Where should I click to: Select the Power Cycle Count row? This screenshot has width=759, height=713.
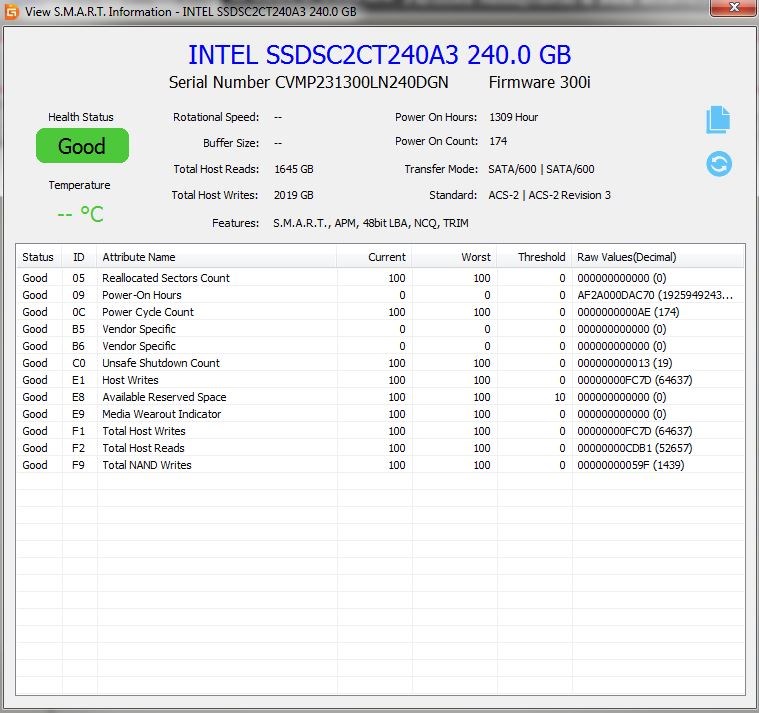point(380,312)
